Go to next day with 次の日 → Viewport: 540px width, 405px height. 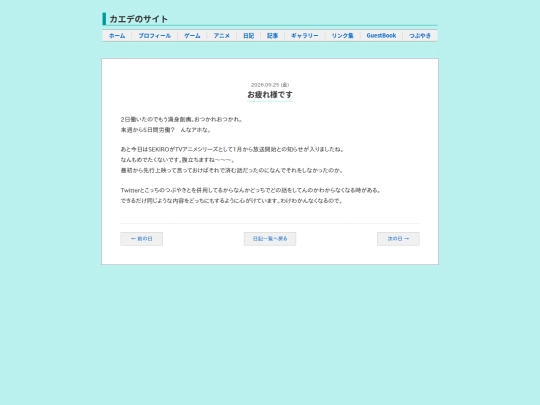pos(398,239)
